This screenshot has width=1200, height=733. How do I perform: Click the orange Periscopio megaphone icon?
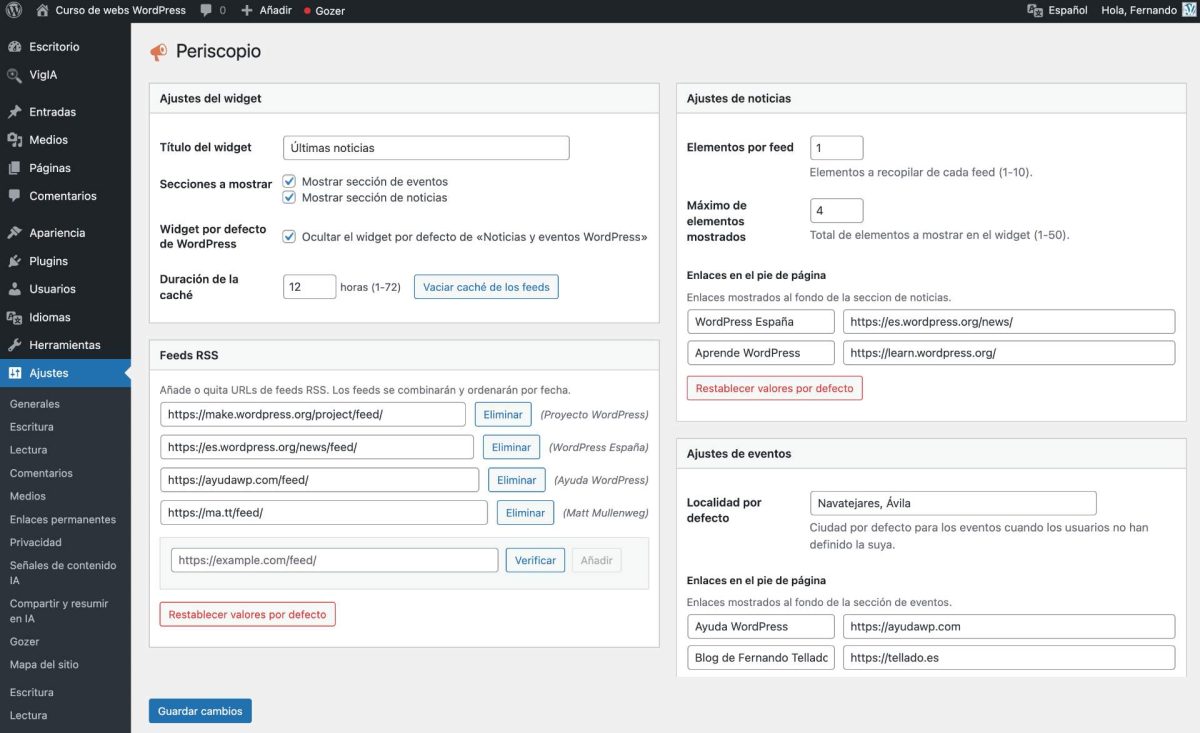click(158, 52)
